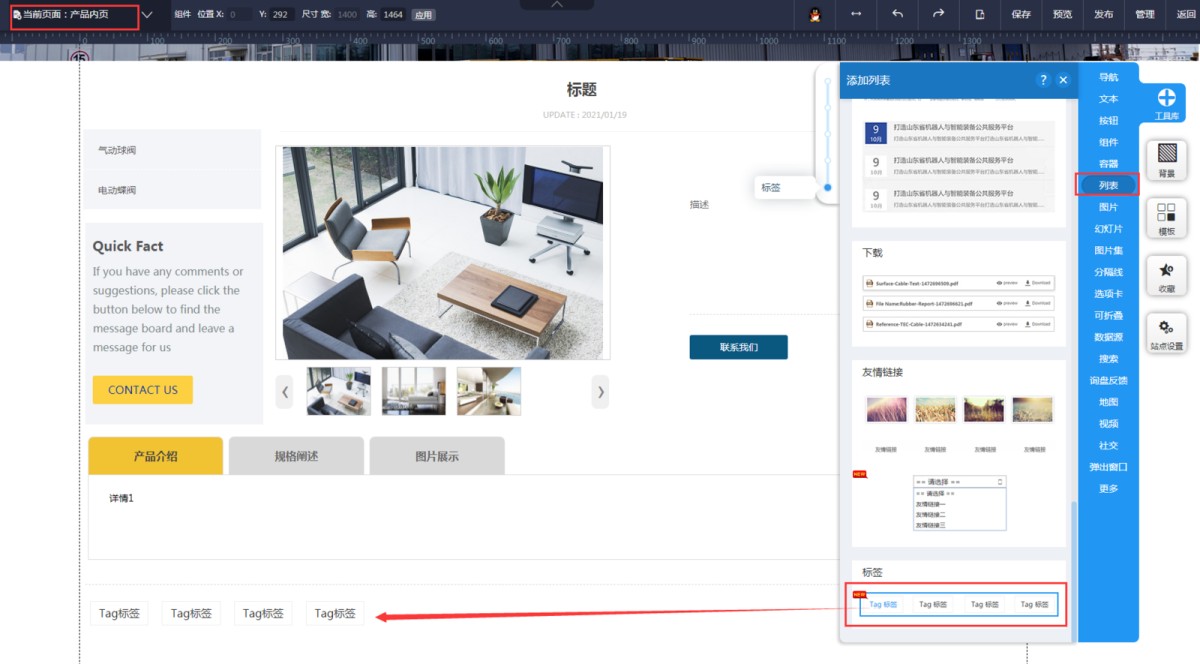1200x664 pixels.
Task: Click the Y position input field
Action: (280, 15)
